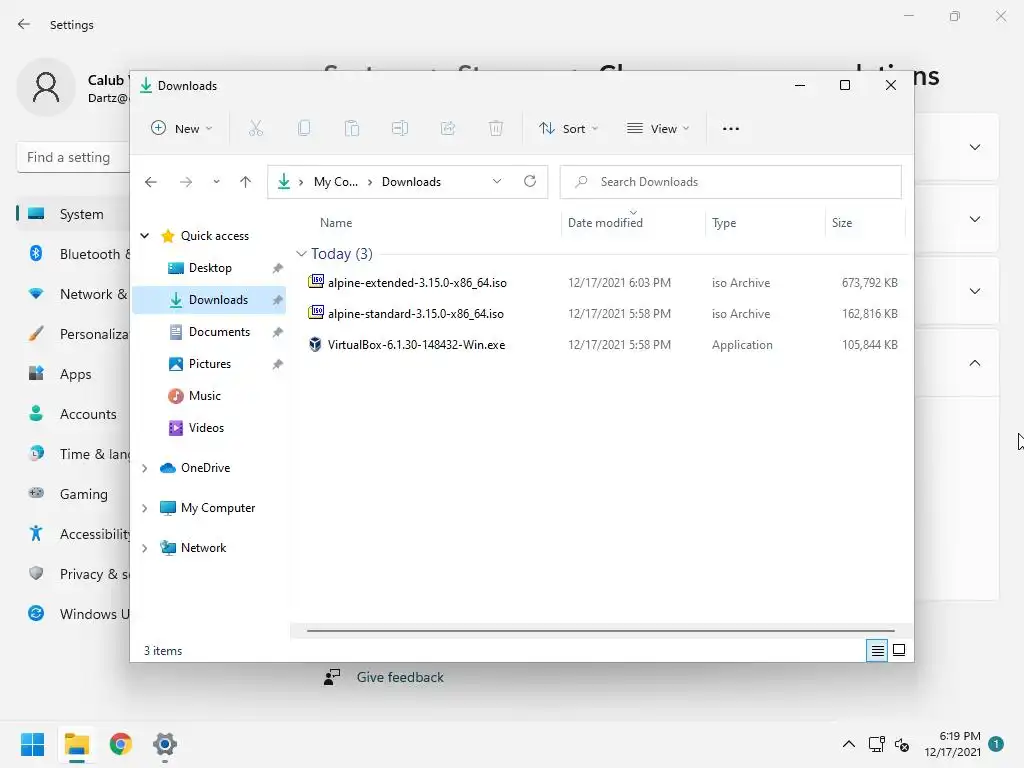
Task: Go forward with Explorer forward arrow
Action: [x=186, y=182]
